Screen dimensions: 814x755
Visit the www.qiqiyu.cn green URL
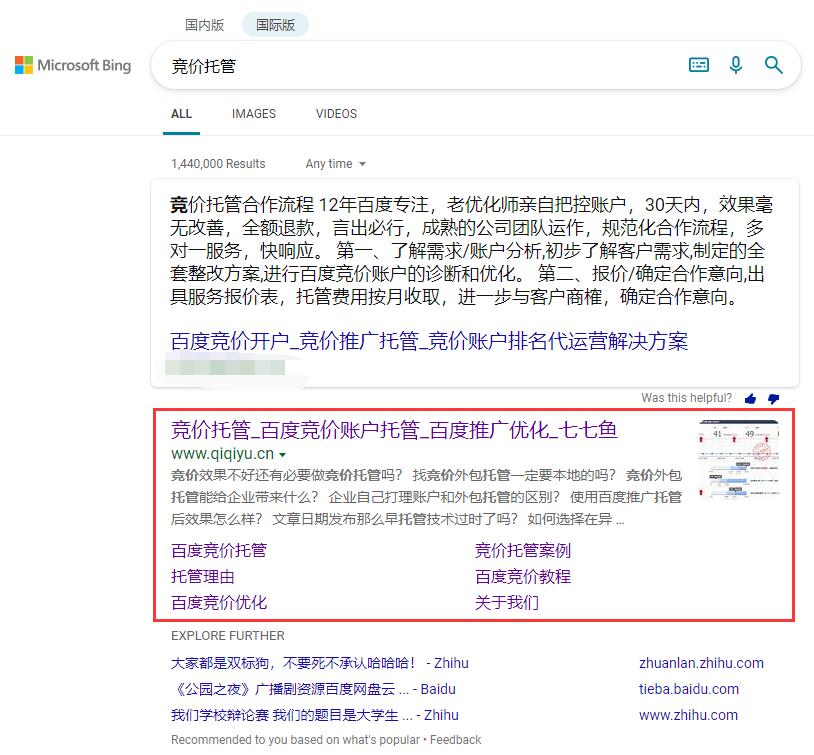pos(222,454)
